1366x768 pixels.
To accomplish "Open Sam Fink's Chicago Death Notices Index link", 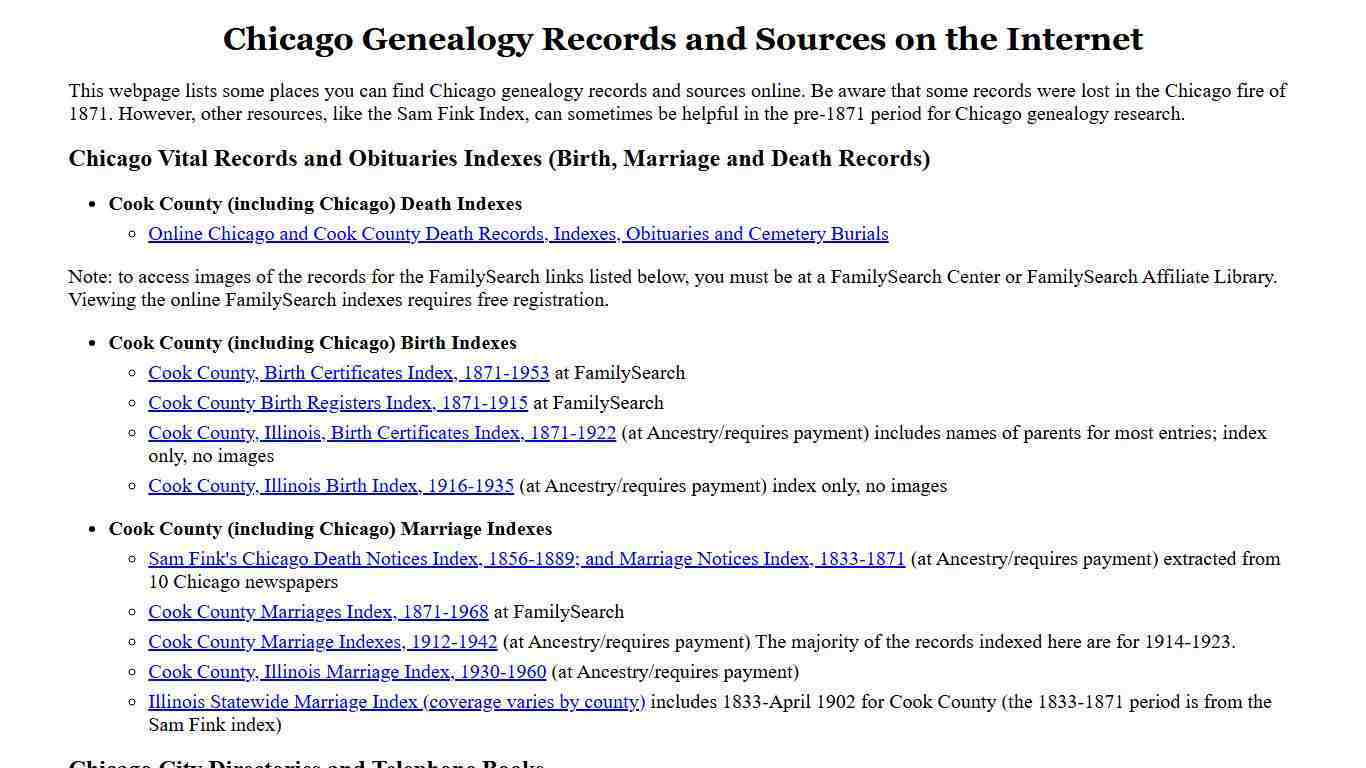I will coord(526,559).
